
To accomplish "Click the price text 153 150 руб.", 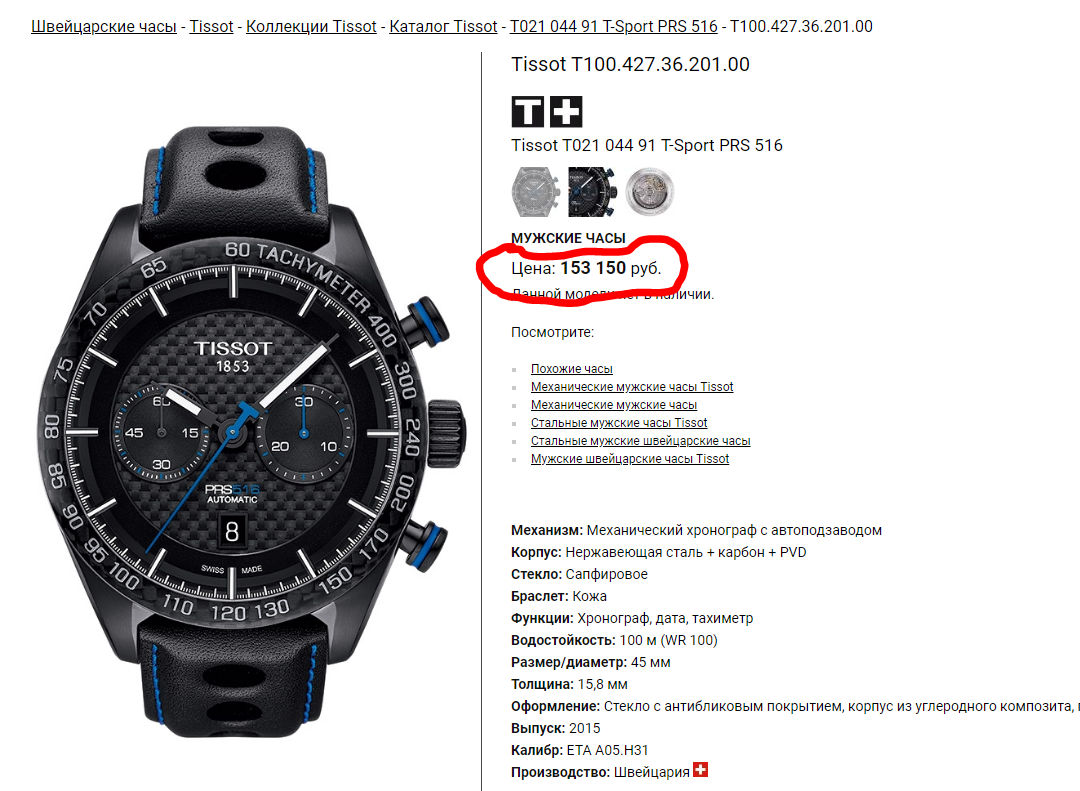I will coord(610,268).
